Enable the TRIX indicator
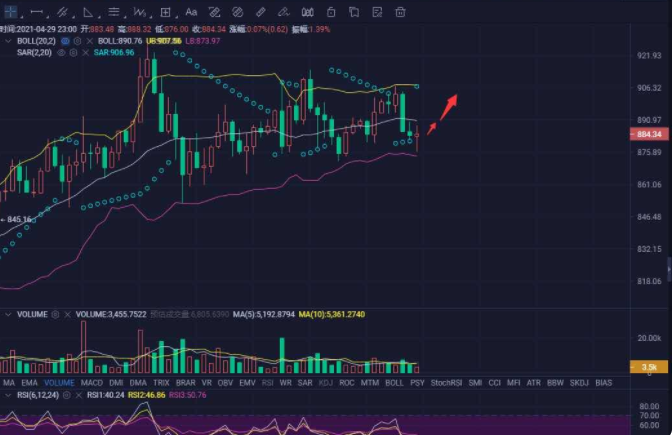The image size is (672, 435). tap(162, 383)
